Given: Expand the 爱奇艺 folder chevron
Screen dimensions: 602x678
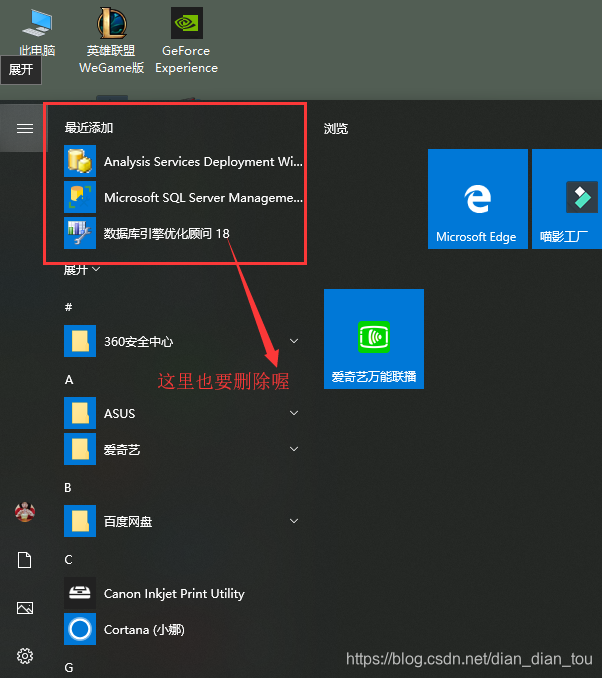Looking at the screenshot, I should (x=294, y=449).
